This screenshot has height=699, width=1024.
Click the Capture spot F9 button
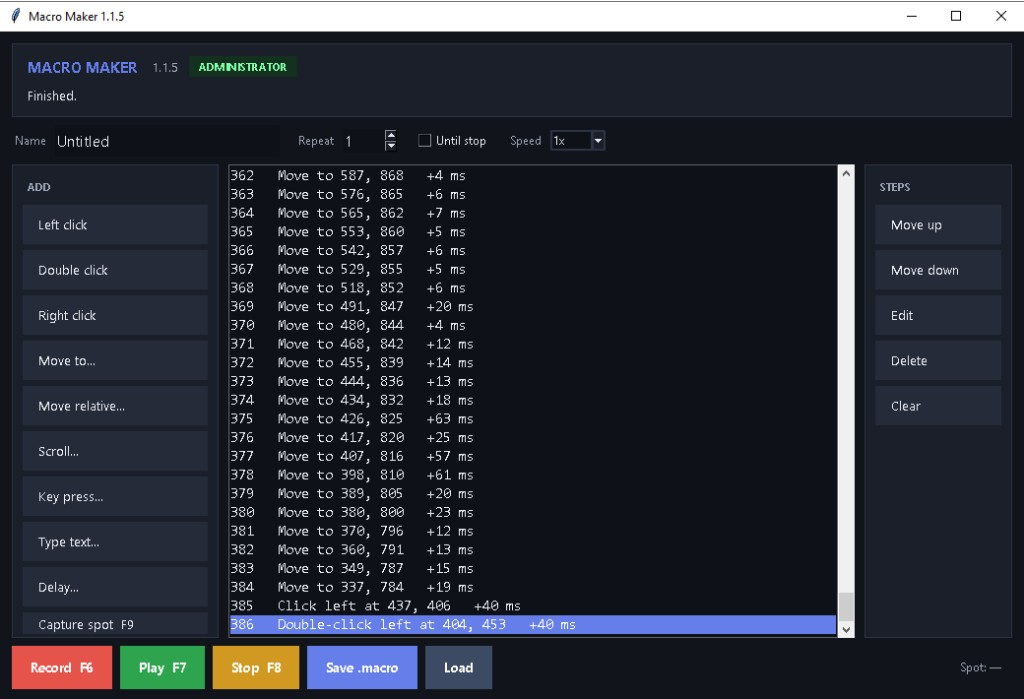point(115,625)
